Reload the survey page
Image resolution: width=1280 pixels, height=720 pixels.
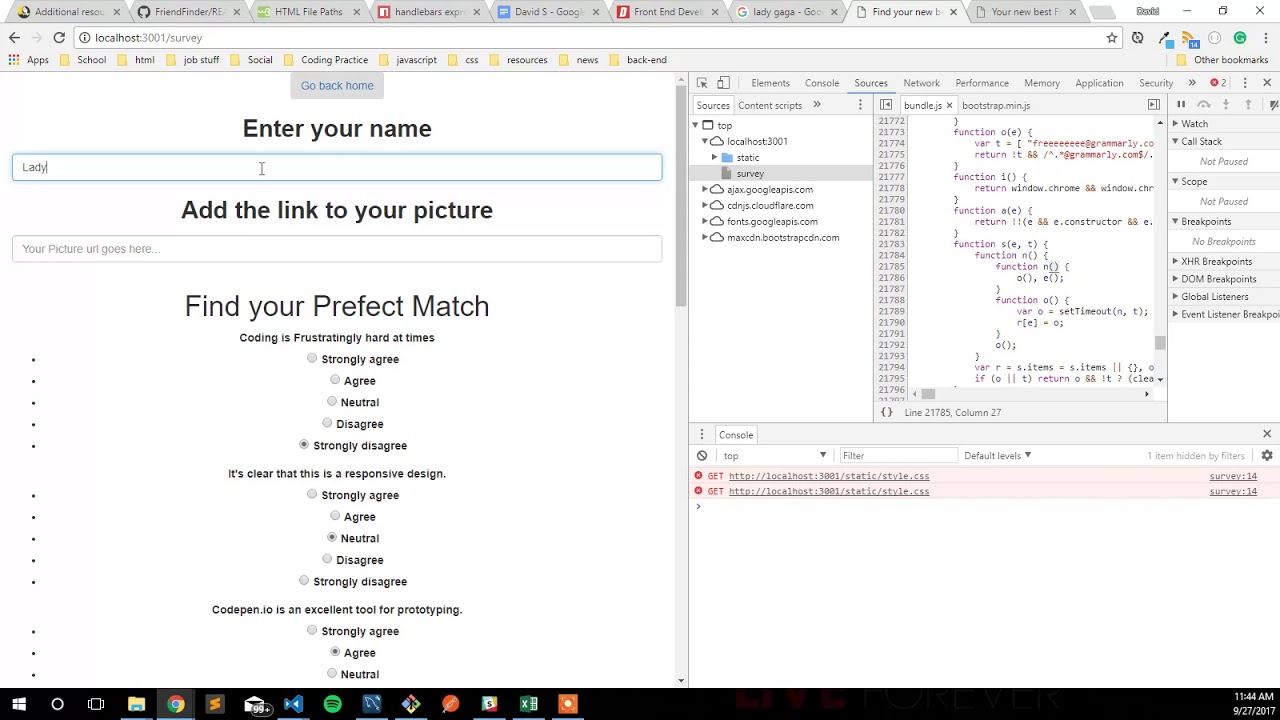(59, 38)
